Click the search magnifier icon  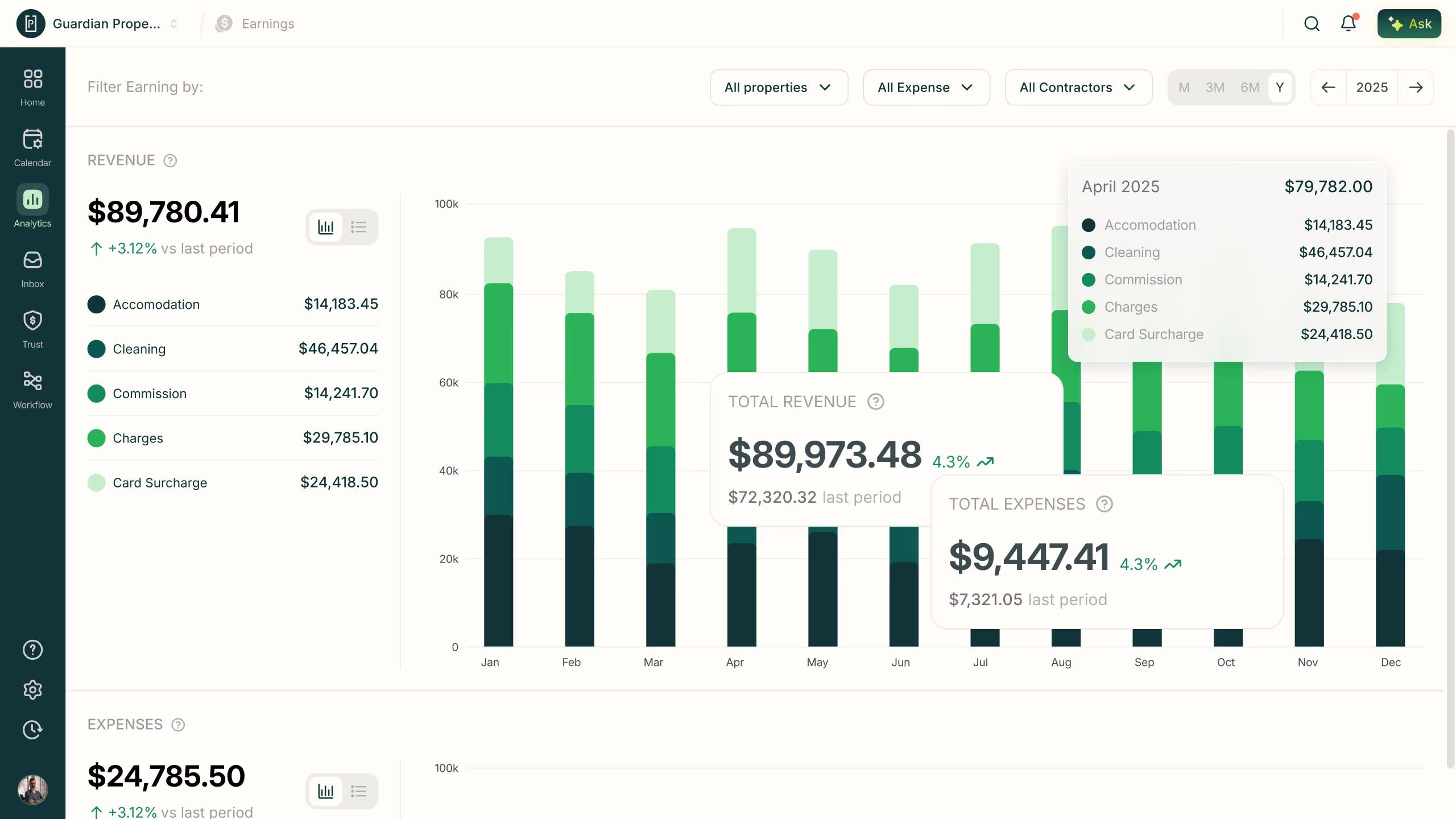click(x=1312, y=23)
